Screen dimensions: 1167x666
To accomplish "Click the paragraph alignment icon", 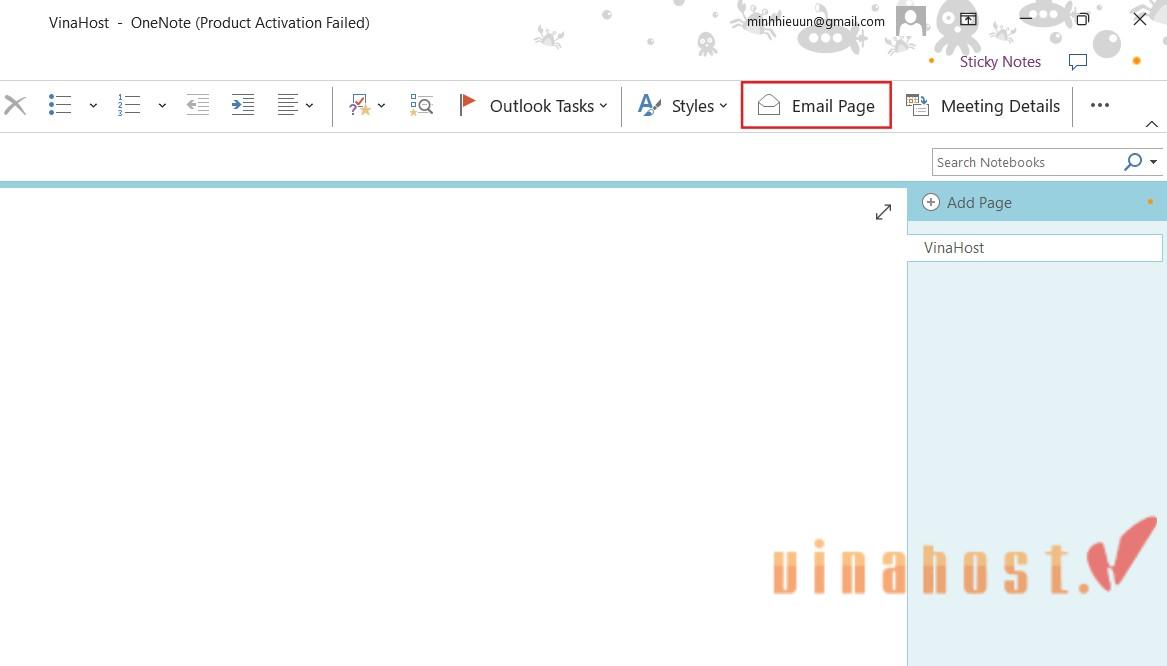I will 287,105.
